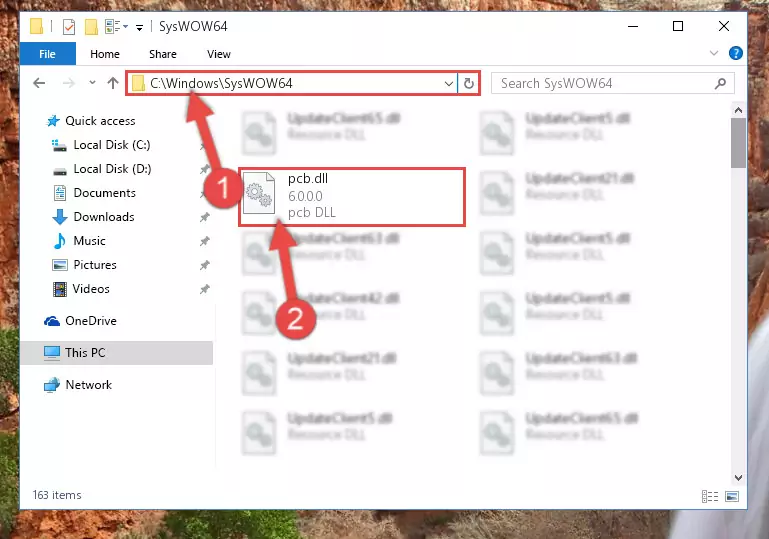Viewport: 769px width, 539px height.
Task: Expand the address bar history dropdown
Action: [x=448, y=84]
